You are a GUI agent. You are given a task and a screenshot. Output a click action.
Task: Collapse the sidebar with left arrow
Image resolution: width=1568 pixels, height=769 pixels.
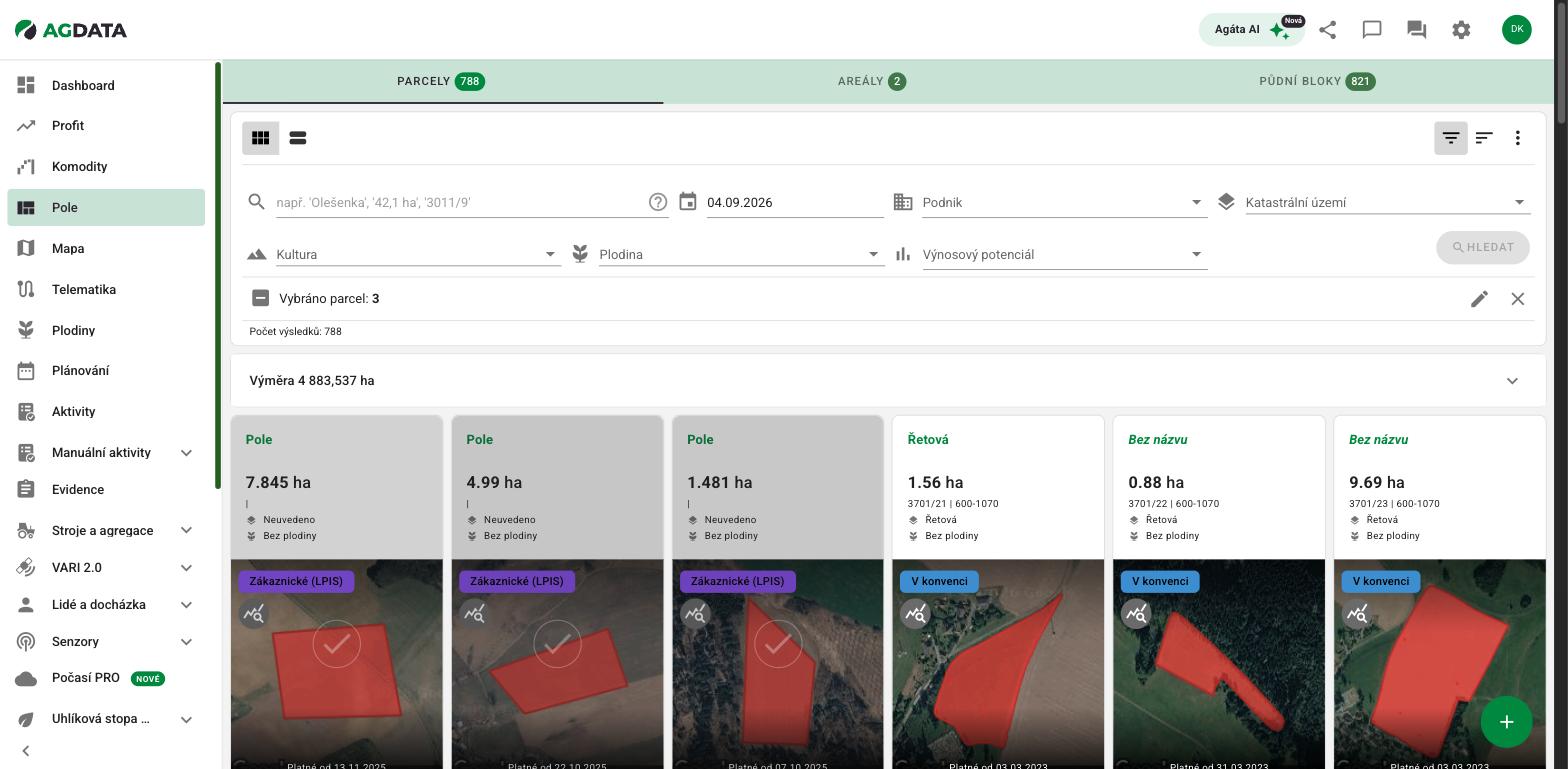click(26, 751)
